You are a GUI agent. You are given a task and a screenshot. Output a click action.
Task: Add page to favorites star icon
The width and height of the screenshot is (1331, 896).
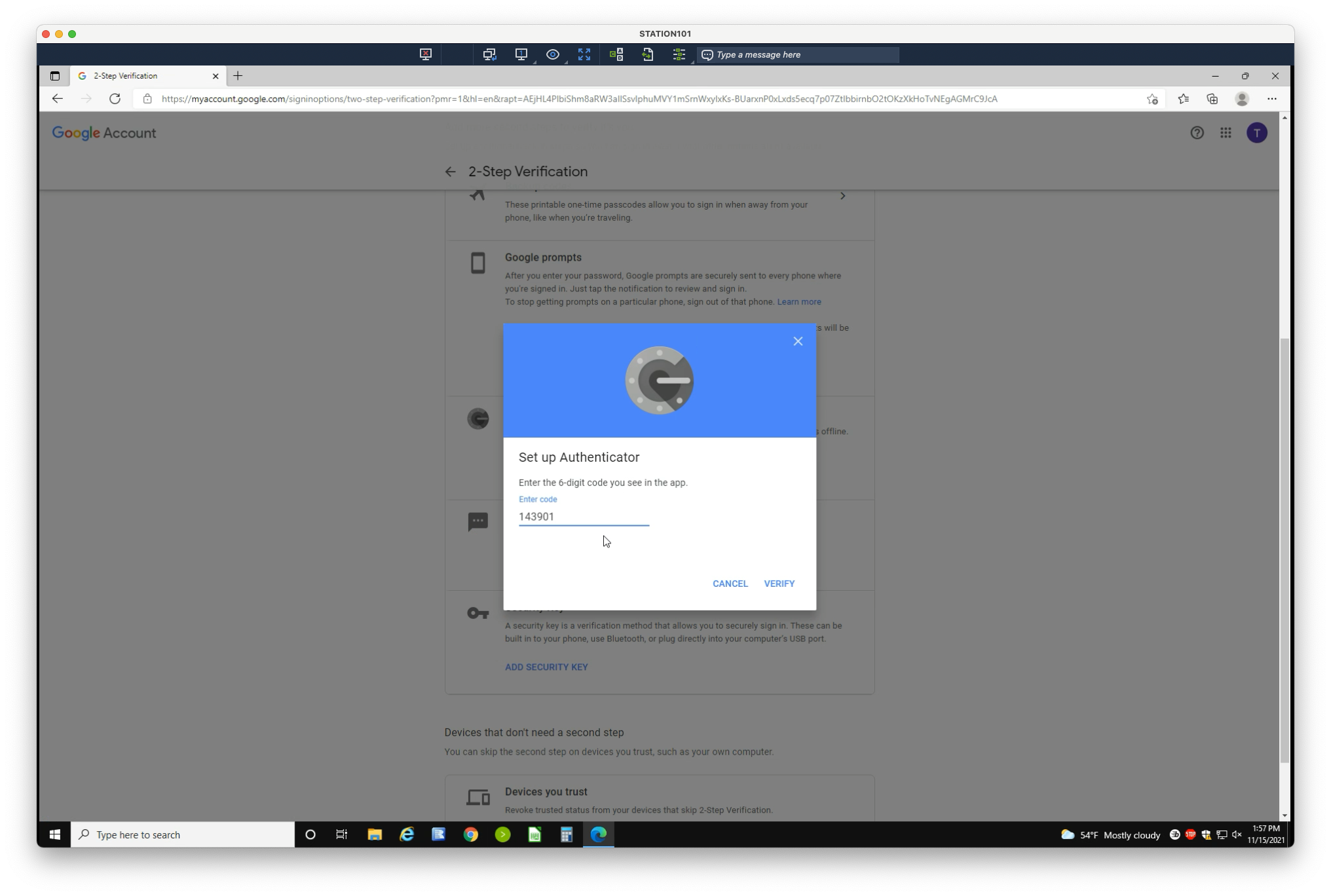(1152, 99)
